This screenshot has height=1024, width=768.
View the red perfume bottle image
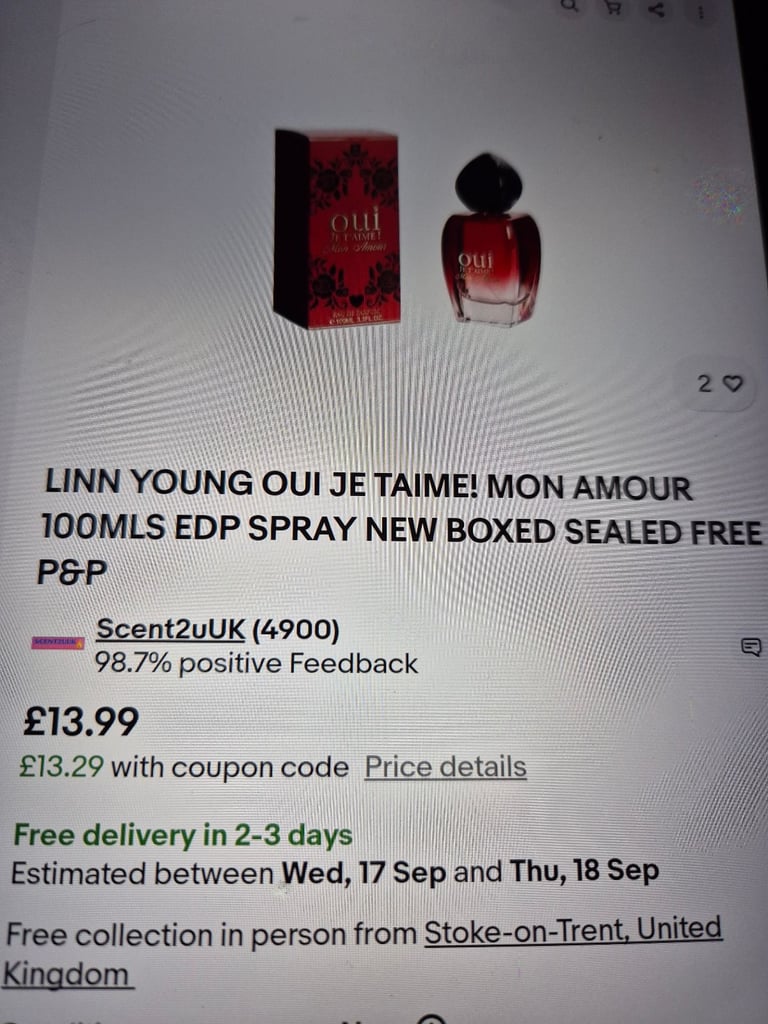[491, 239]
